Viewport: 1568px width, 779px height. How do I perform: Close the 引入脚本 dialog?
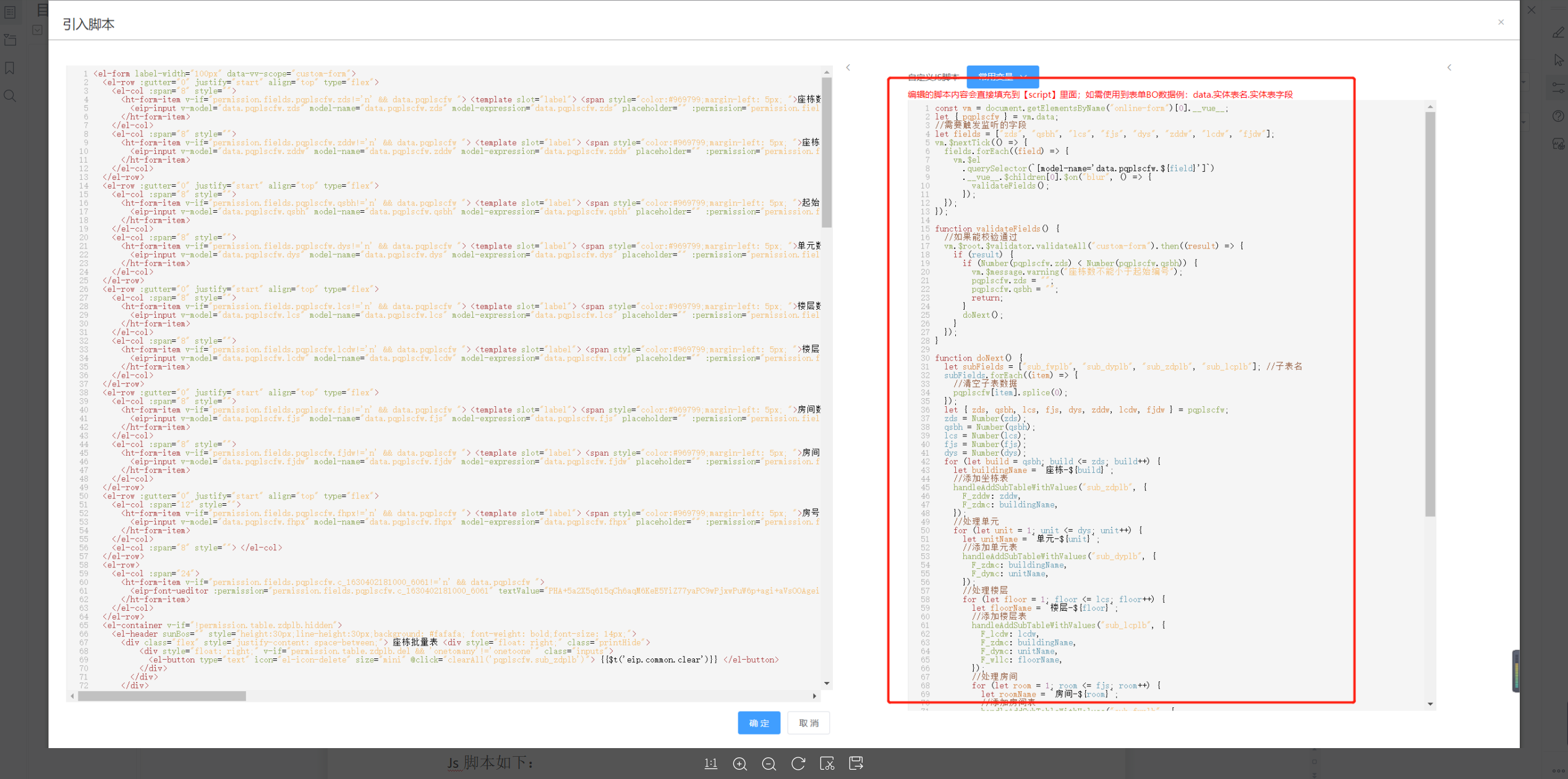(1501, 22)
